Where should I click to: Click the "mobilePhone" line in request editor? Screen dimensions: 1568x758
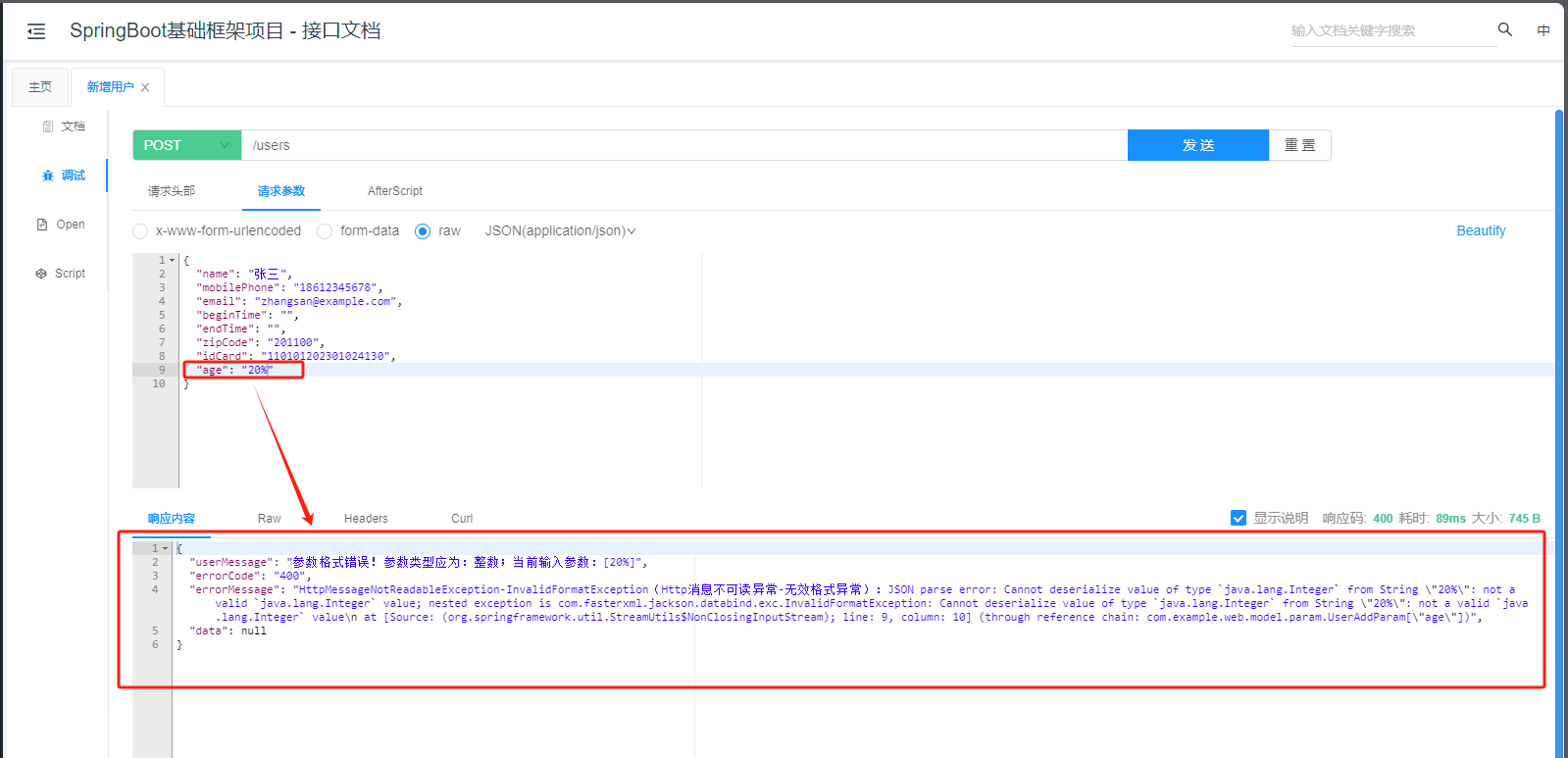point(289,288)
